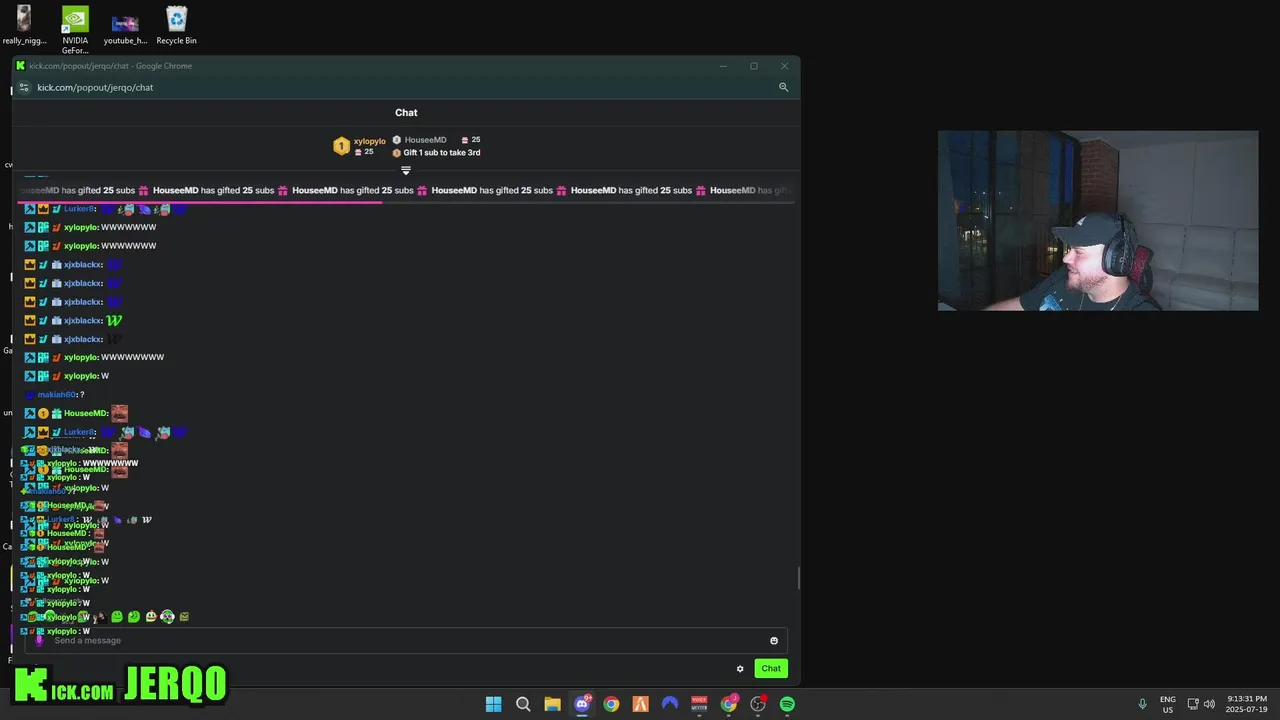The height and width of the screenshot is (720, 1280).
Task: Open the youtube_h... desktop file
Action: pos(125,26)
